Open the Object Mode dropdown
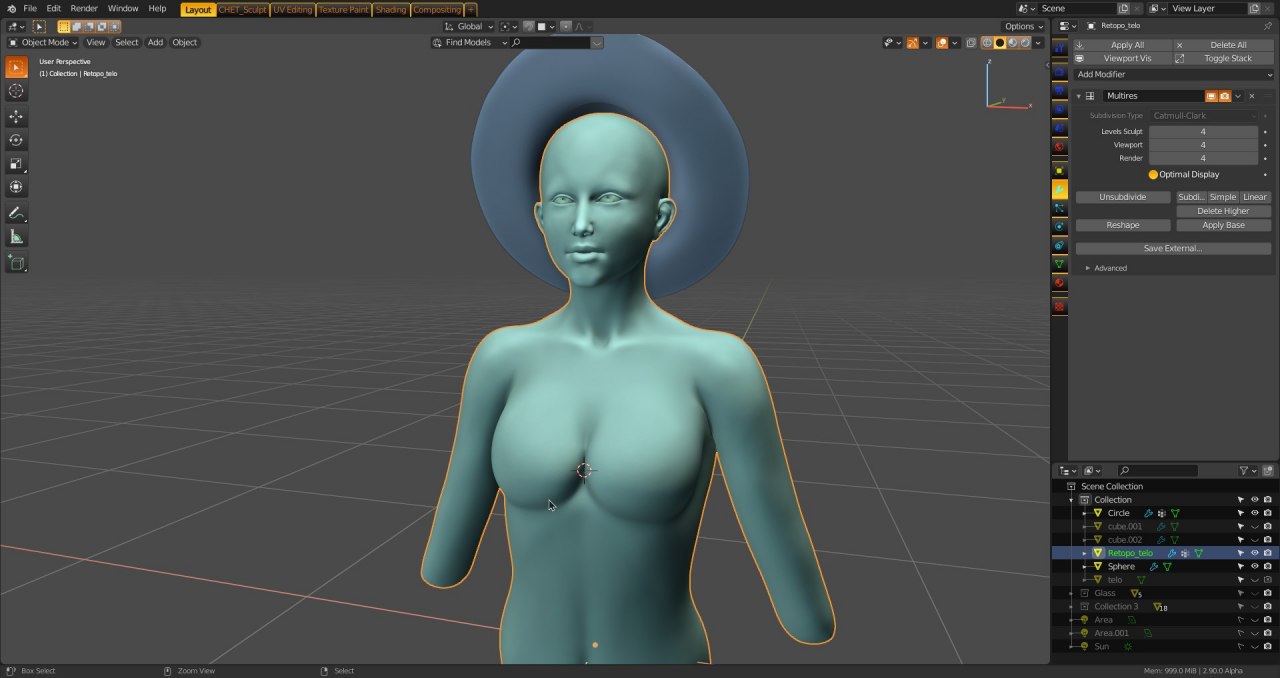 pos(45,43)
